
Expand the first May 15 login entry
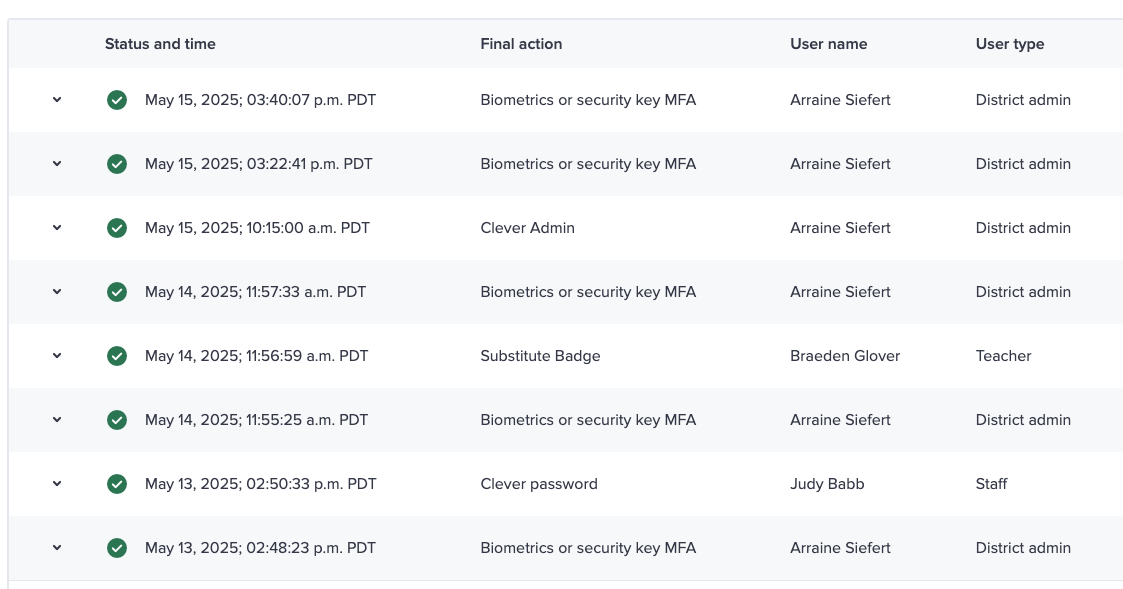point(57,100)
